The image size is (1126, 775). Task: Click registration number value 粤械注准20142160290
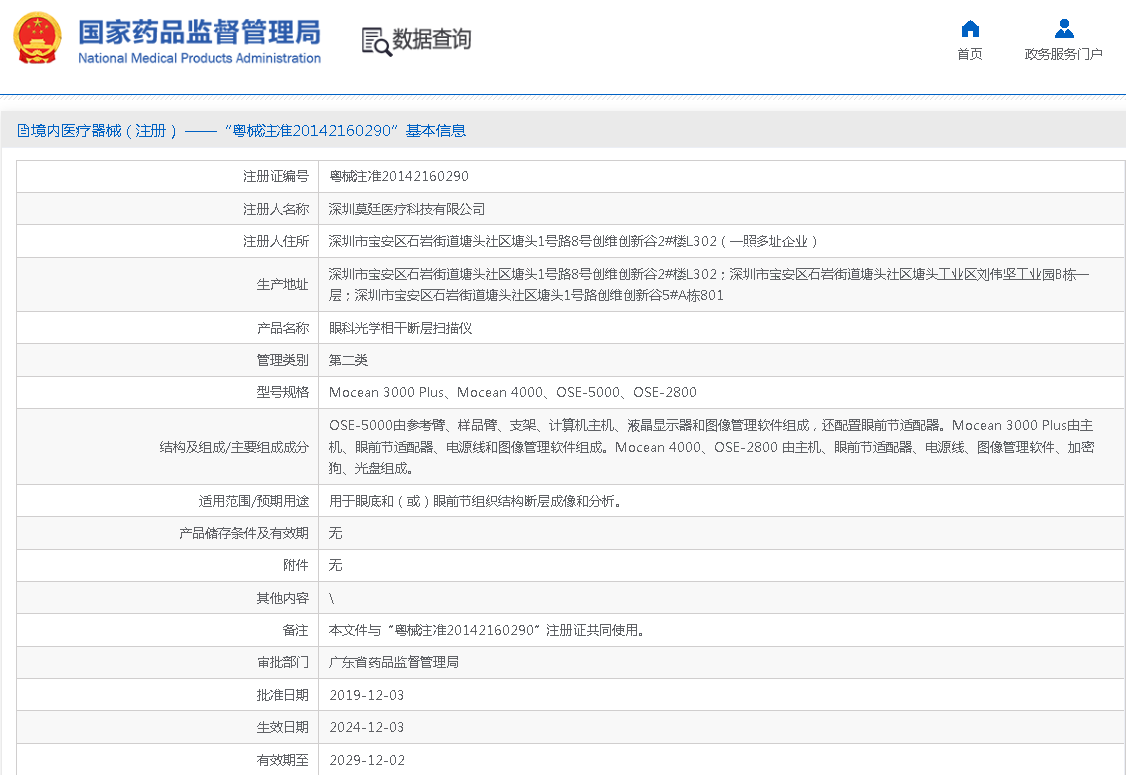pos(398,176)
